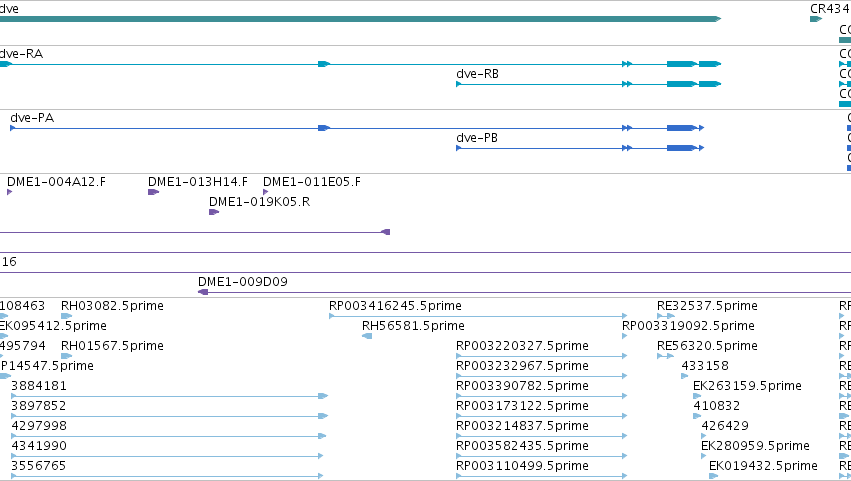Click the DME1-009D09 reverse arrow glyph
This screenshot has height=481, width=851.
(203, 292)
